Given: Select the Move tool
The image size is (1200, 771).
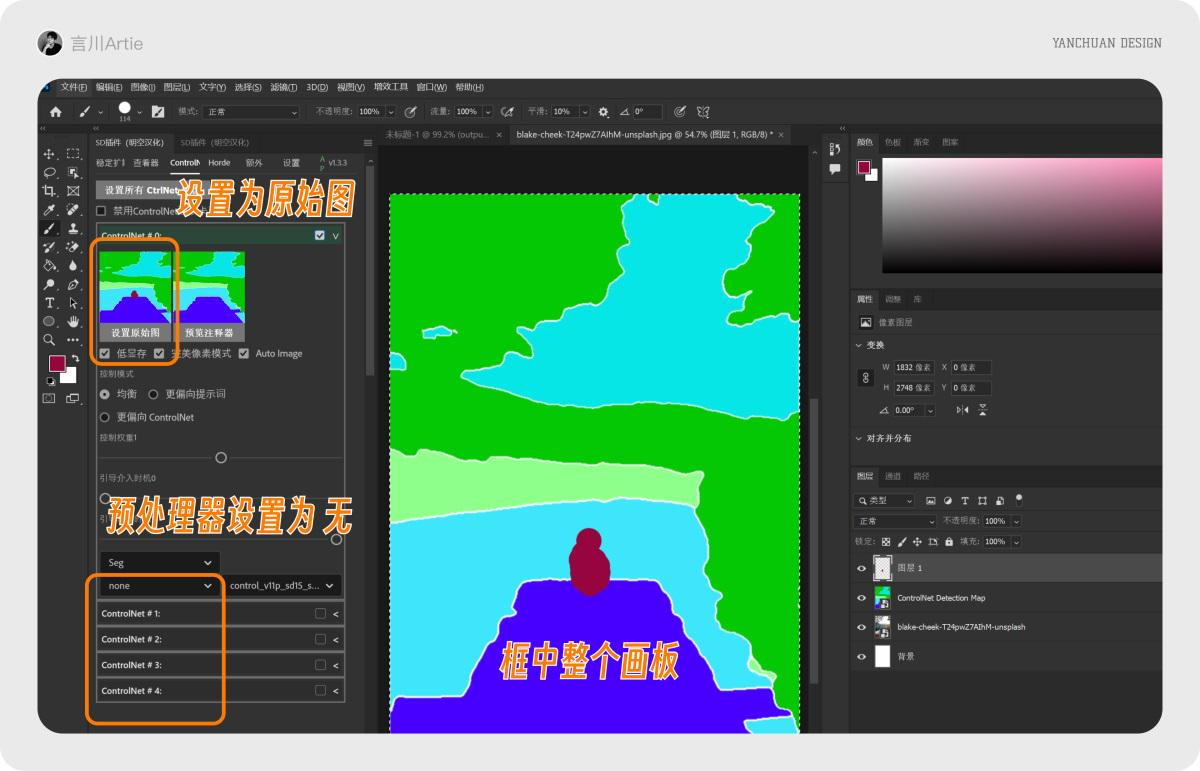Looking at the screenshot, I should click(49, 154).
